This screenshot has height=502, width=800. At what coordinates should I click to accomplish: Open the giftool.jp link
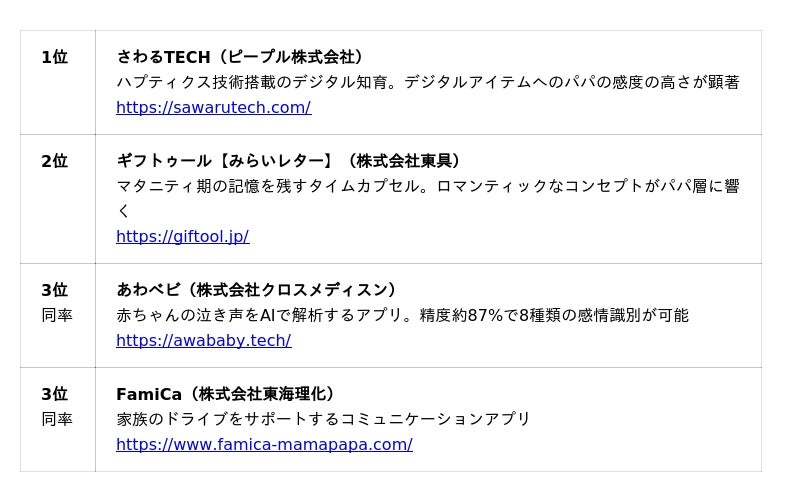click(182, 237)
